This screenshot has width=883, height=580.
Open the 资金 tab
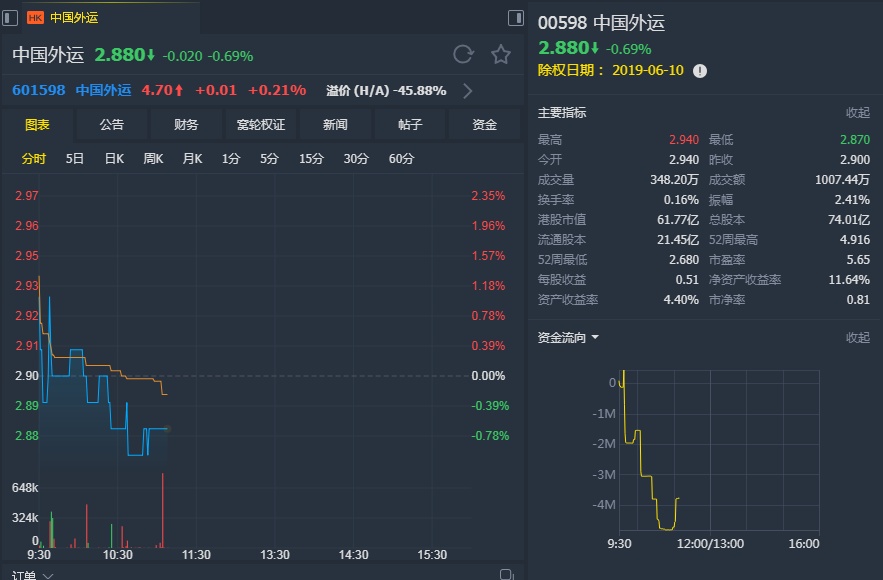coord(484,124)
